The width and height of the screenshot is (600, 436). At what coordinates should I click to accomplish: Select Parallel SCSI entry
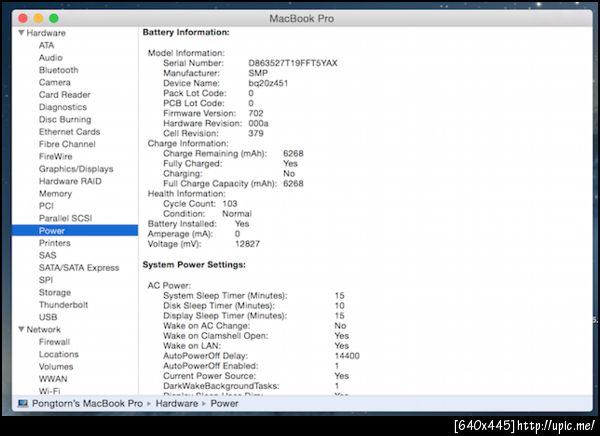[x=65, y=218]
